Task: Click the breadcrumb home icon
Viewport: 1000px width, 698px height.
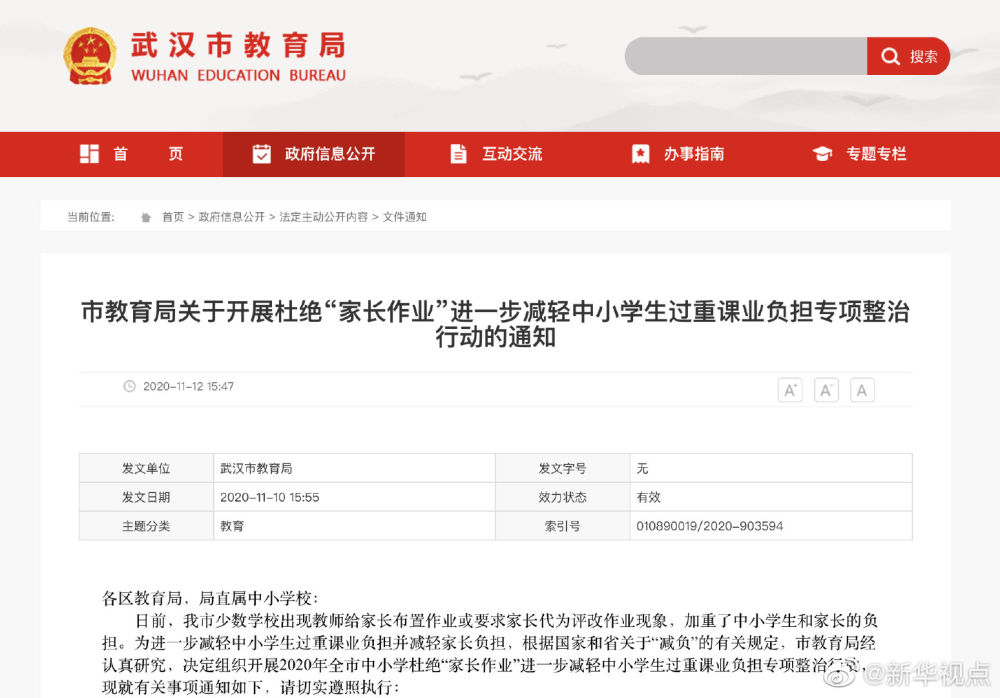Action: (146, 217)
